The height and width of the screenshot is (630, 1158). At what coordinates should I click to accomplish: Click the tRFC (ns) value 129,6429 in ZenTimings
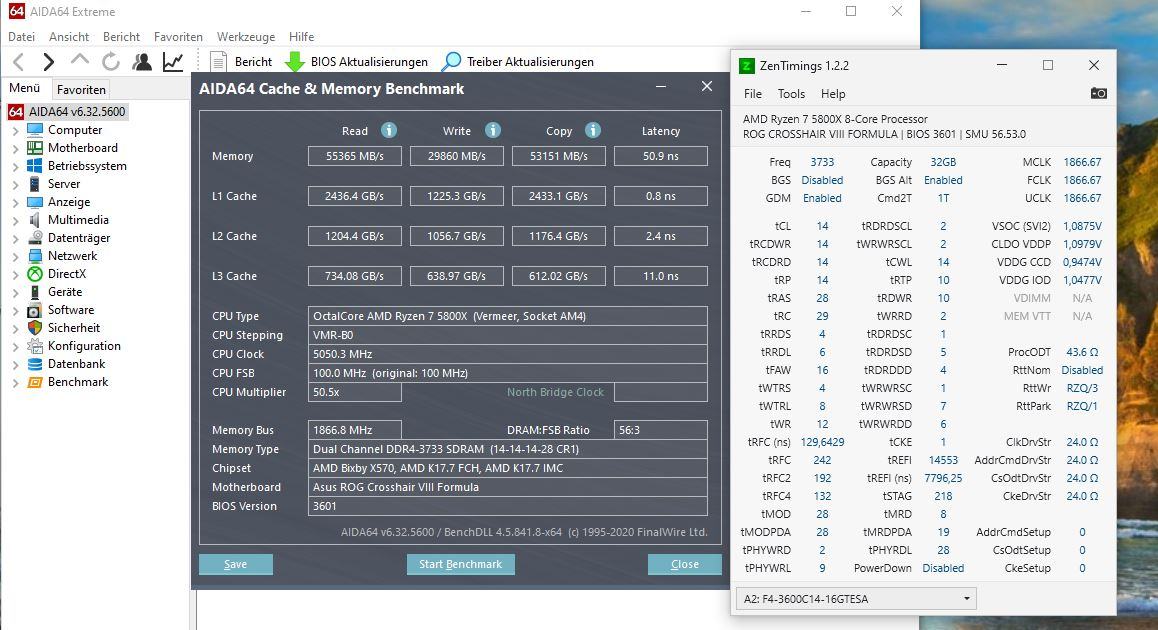point(822,442)
